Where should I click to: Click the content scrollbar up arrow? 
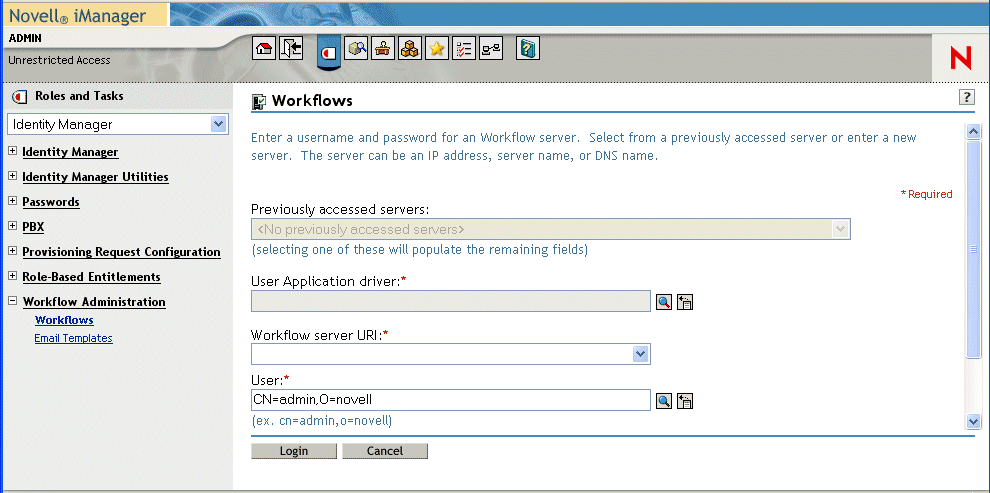[x=973, y=131]
